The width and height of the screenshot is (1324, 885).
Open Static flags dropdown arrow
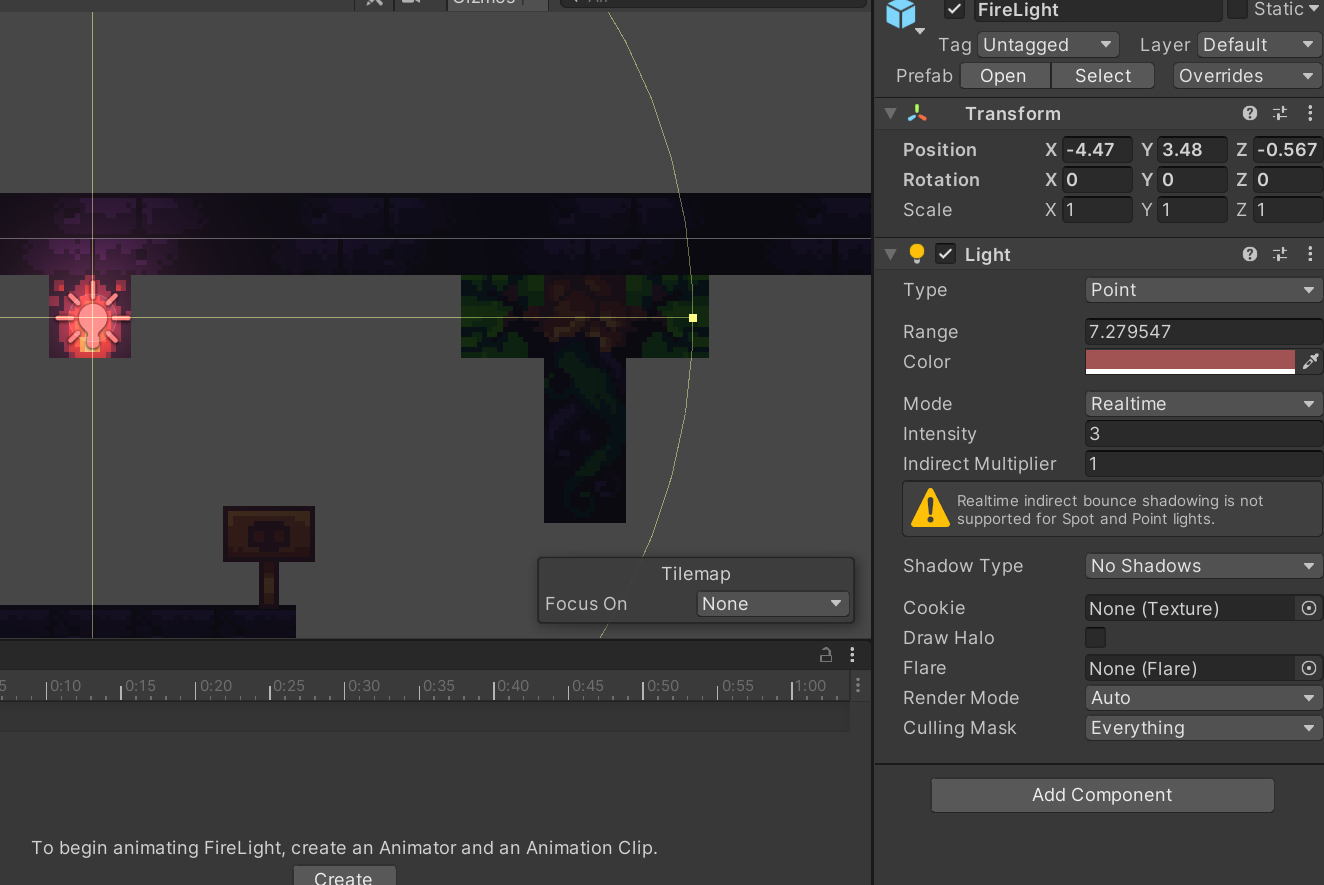tap(1313, 10)
